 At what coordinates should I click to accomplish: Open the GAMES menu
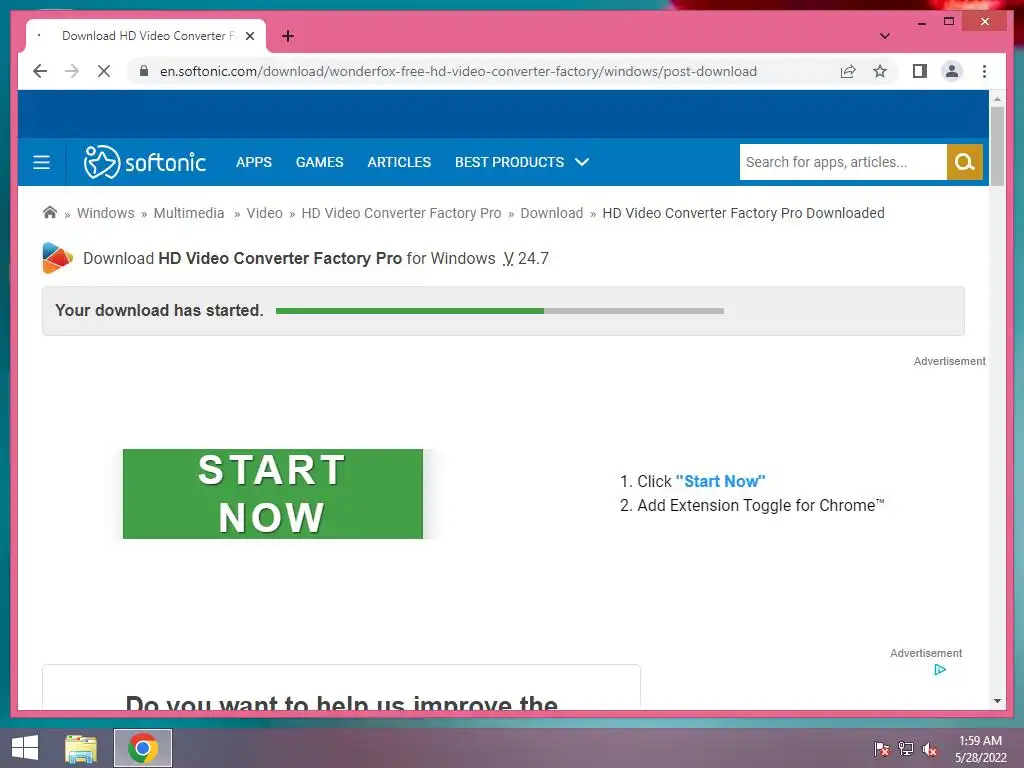pyautogui.click(x=319, y=162)
